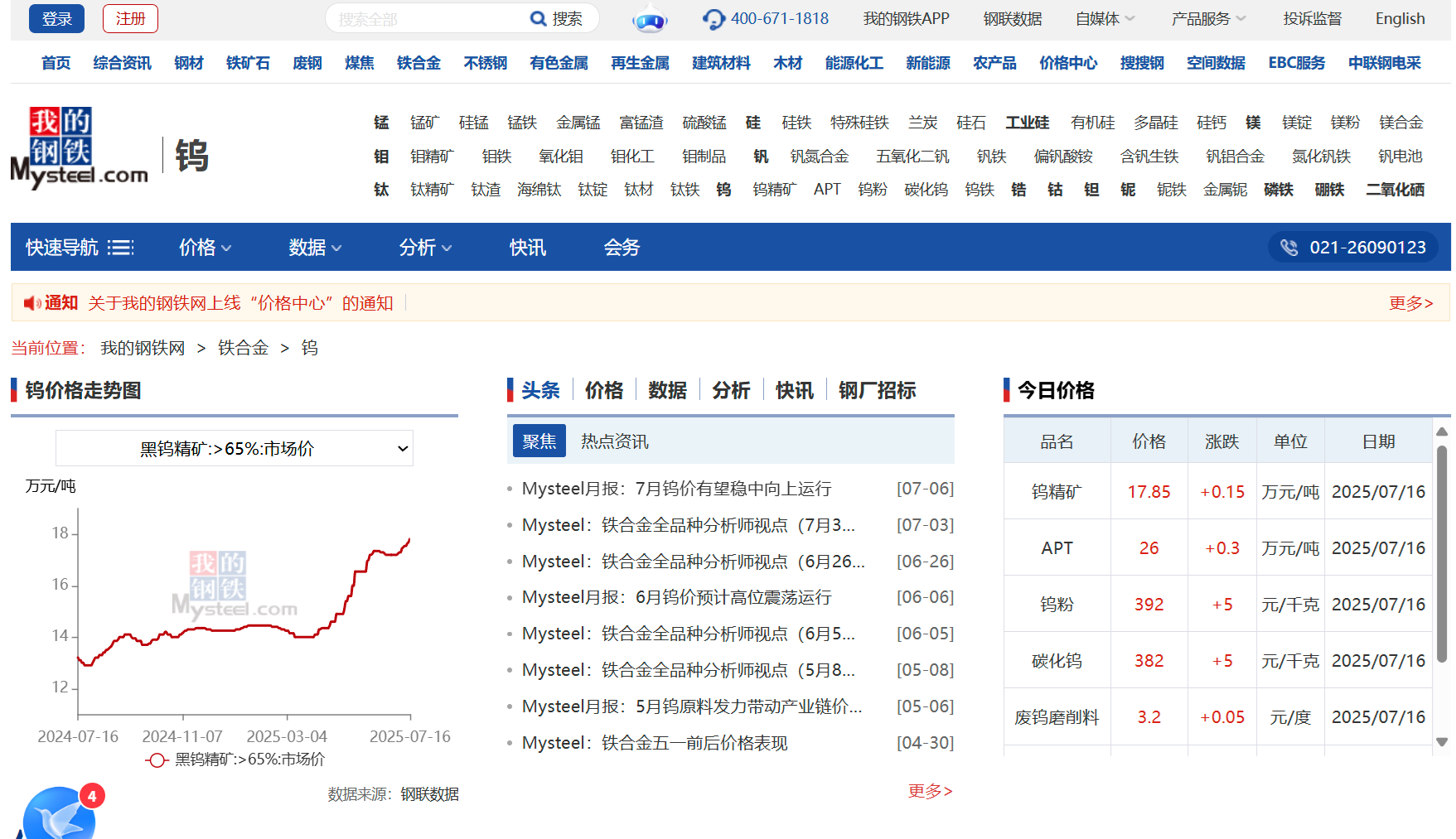The height and width of the screenshot is (839, 1456).
Task: Click the quick navigation list icon
Action: point(120,247)
